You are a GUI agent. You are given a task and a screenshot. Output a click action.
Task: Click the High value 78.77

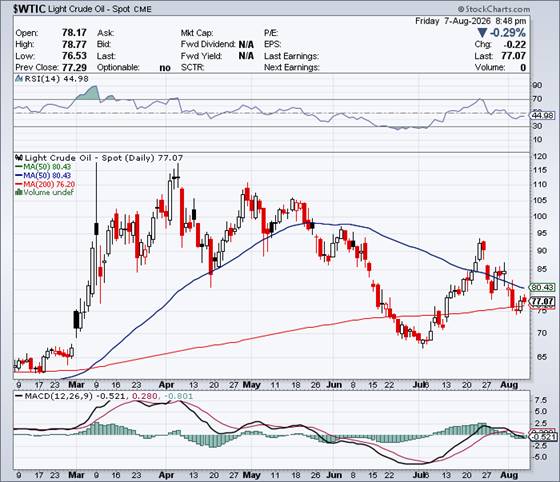[74, 44]
